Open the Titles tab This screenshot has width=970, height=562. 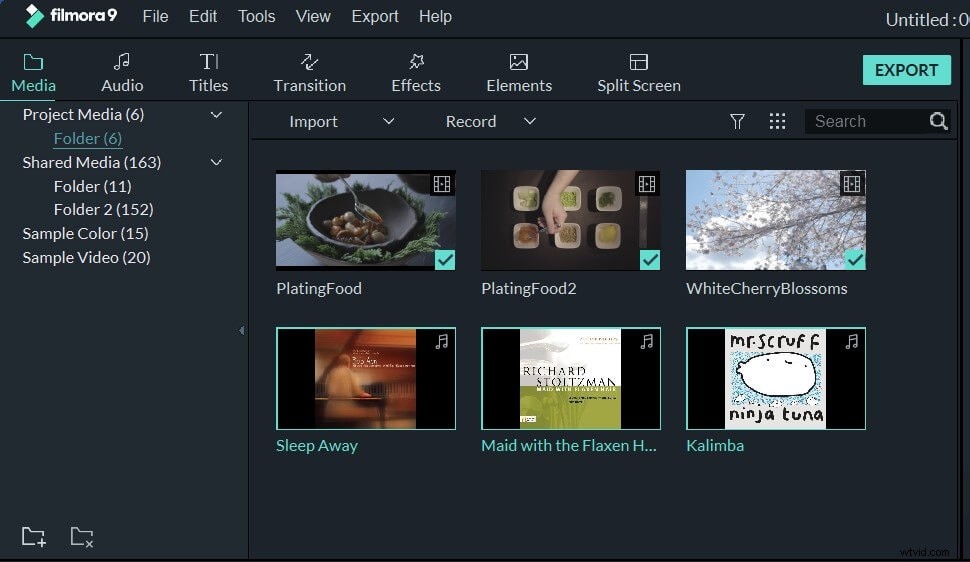click(208, 73)
